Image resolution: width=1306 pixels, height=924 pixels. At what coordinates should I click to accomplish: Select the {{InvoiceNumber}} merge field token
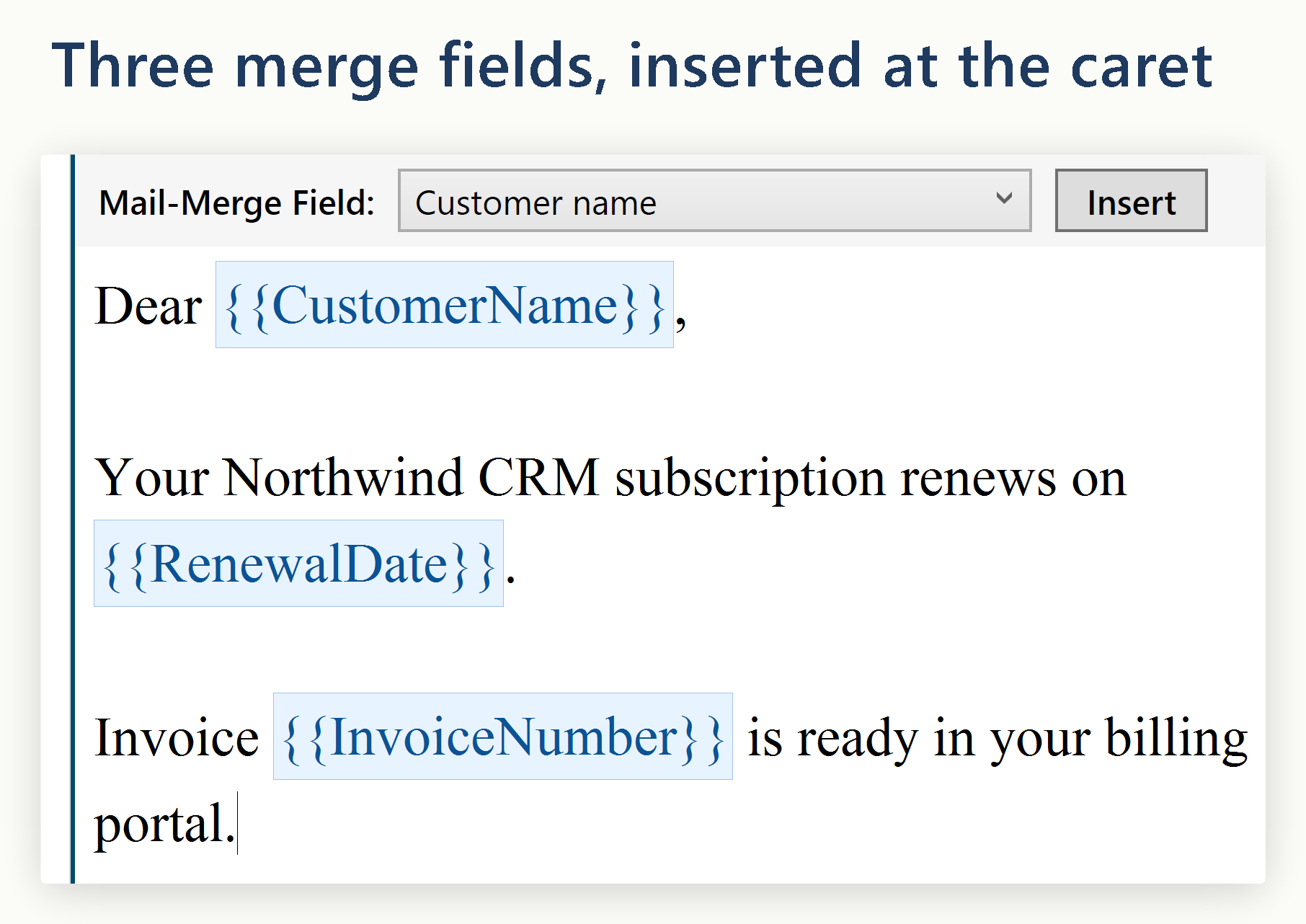(503, 737)
